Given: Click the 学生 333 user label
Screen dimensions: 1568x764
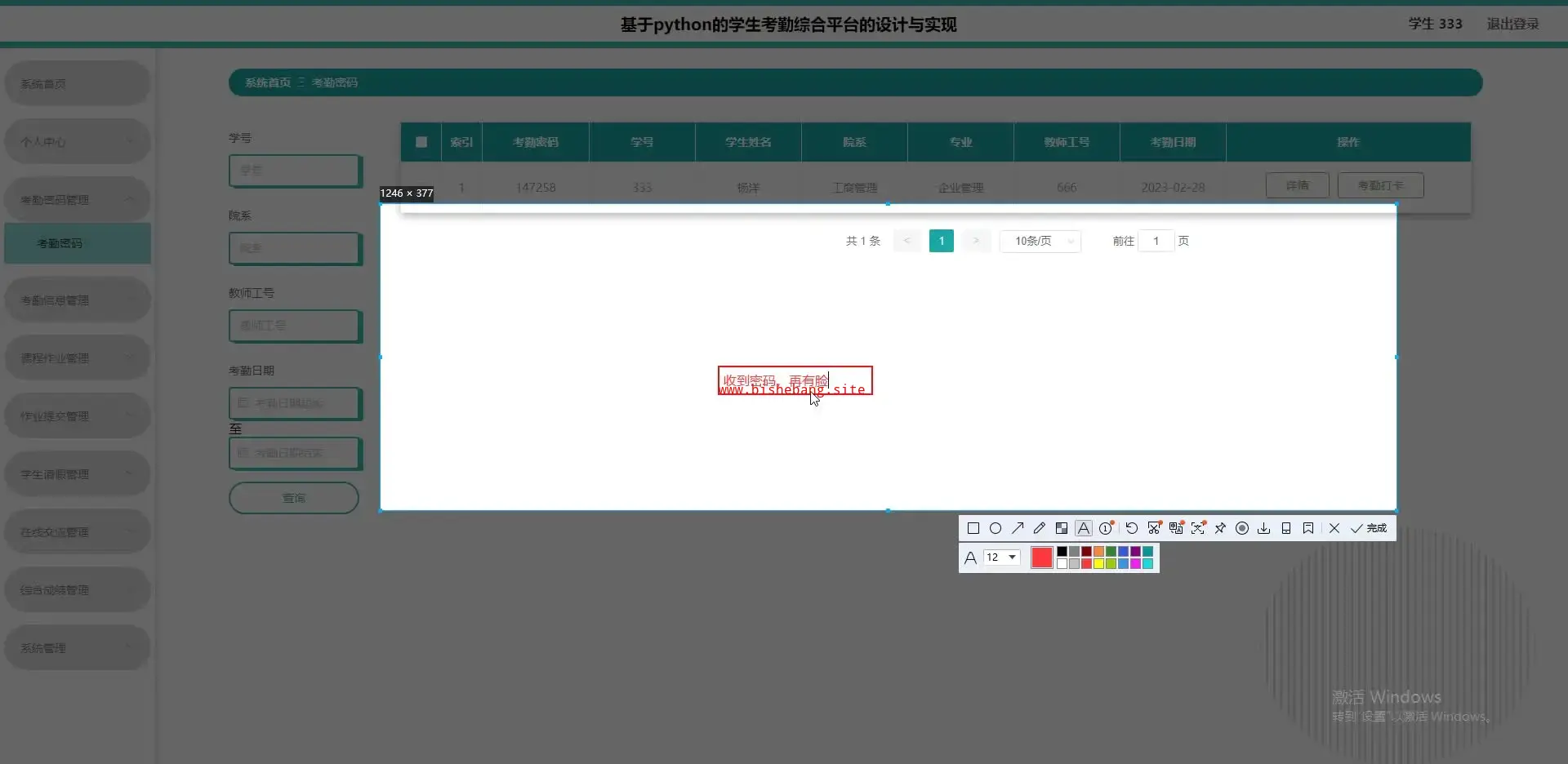Looking at the screenshot, I should pyautogui.click(x=1435, y=24).
